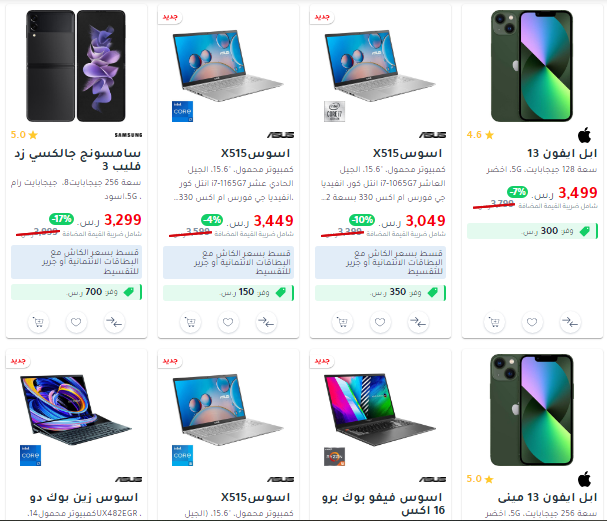Add iPhone 13 green to cart
The height and width of the screenshot is (521, 607).
pos(494,322)
